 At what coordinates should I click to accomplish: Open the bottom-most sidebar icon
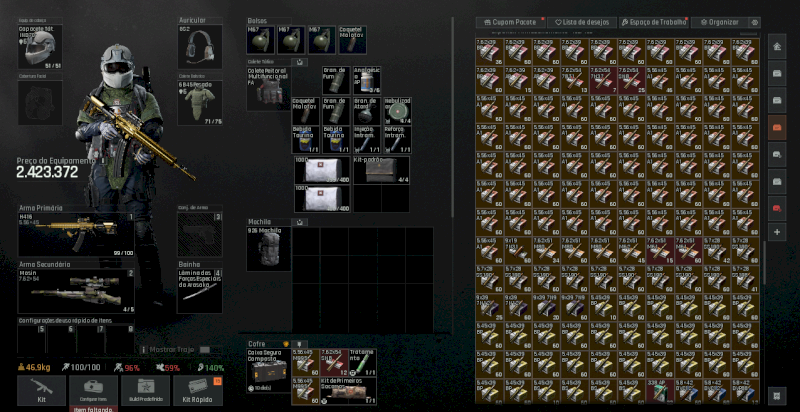(777, 396)
